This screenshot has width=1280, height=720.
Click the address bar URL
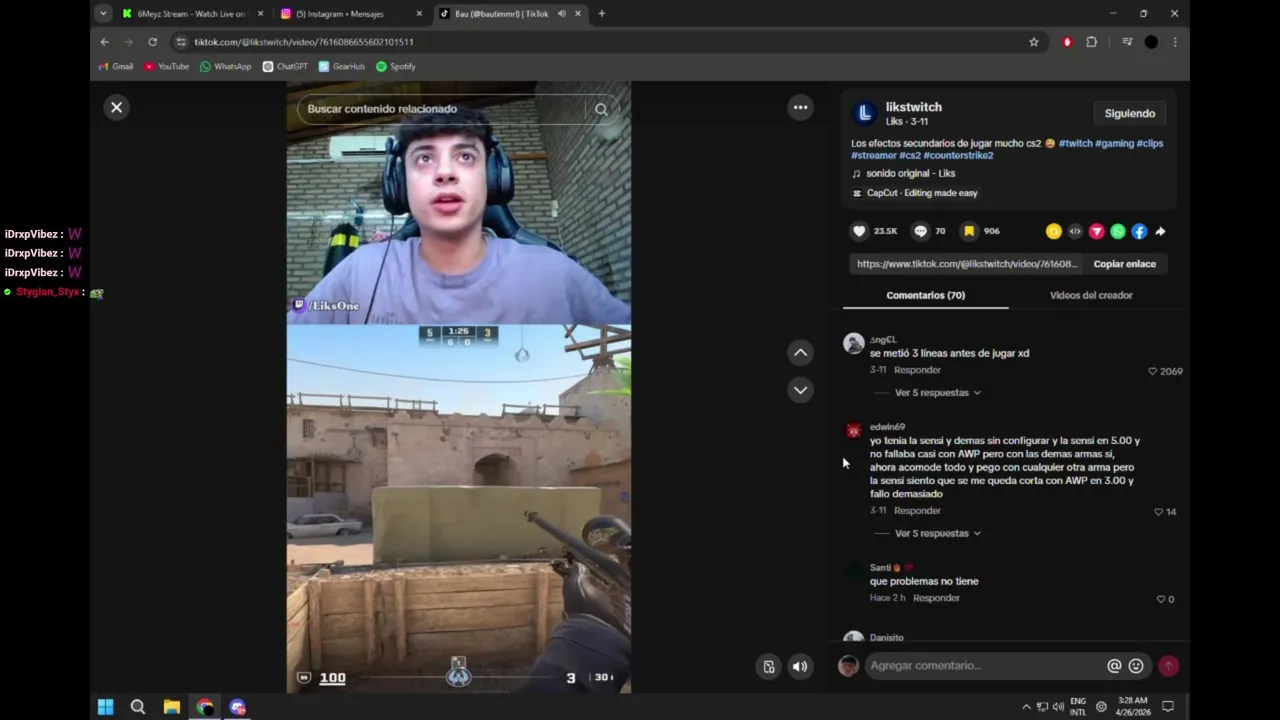304,42
